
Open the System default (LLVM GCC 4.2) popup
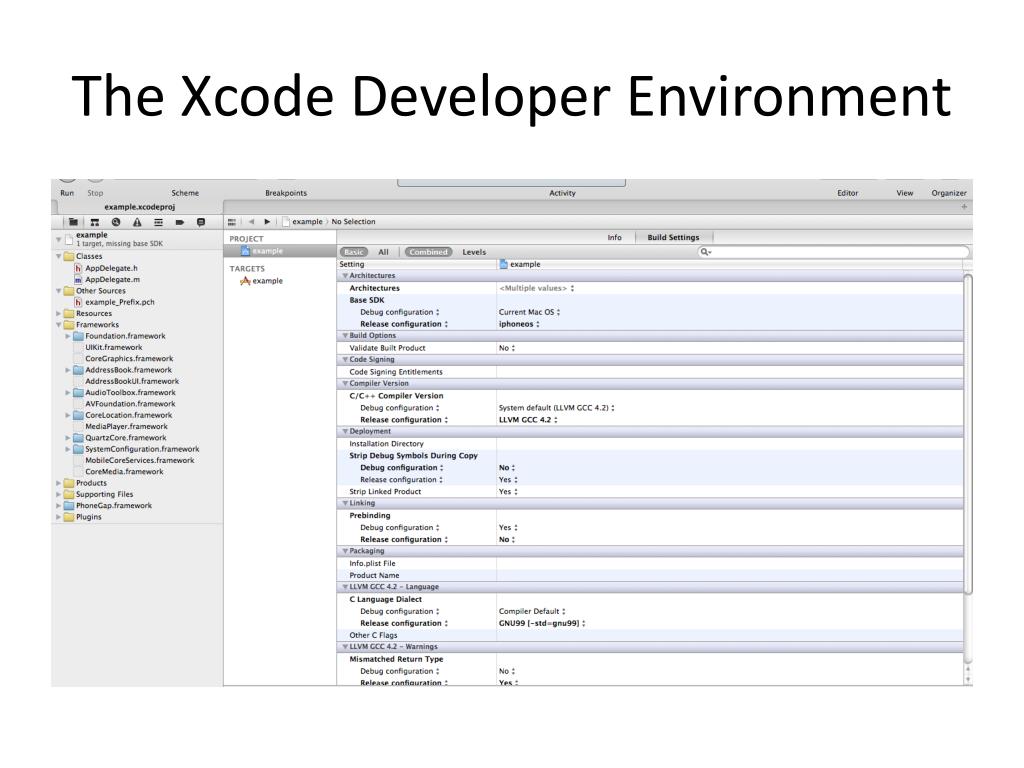tap(556, 408)
